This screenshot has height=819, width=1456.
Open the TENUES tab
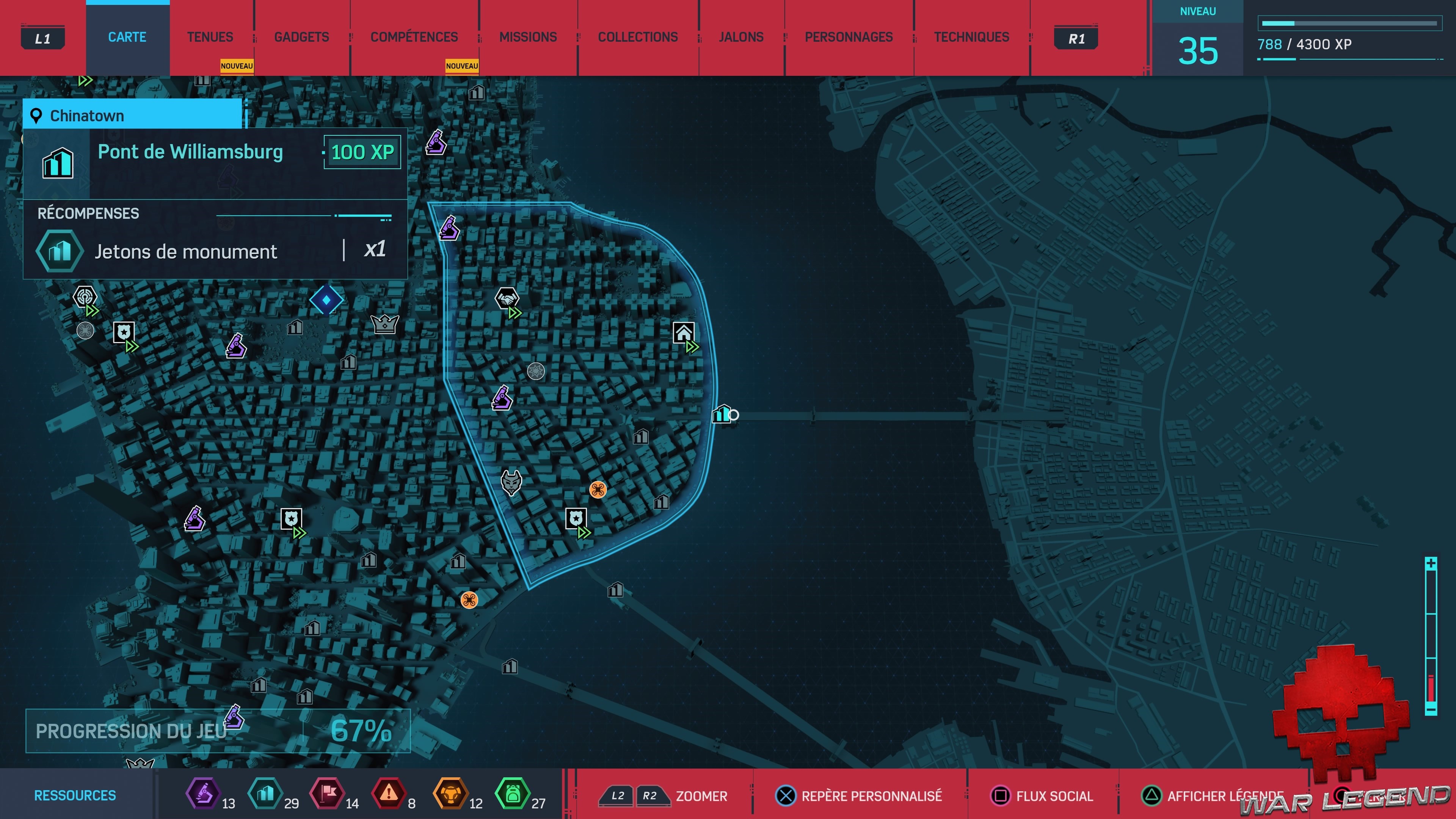coord(210,37)
